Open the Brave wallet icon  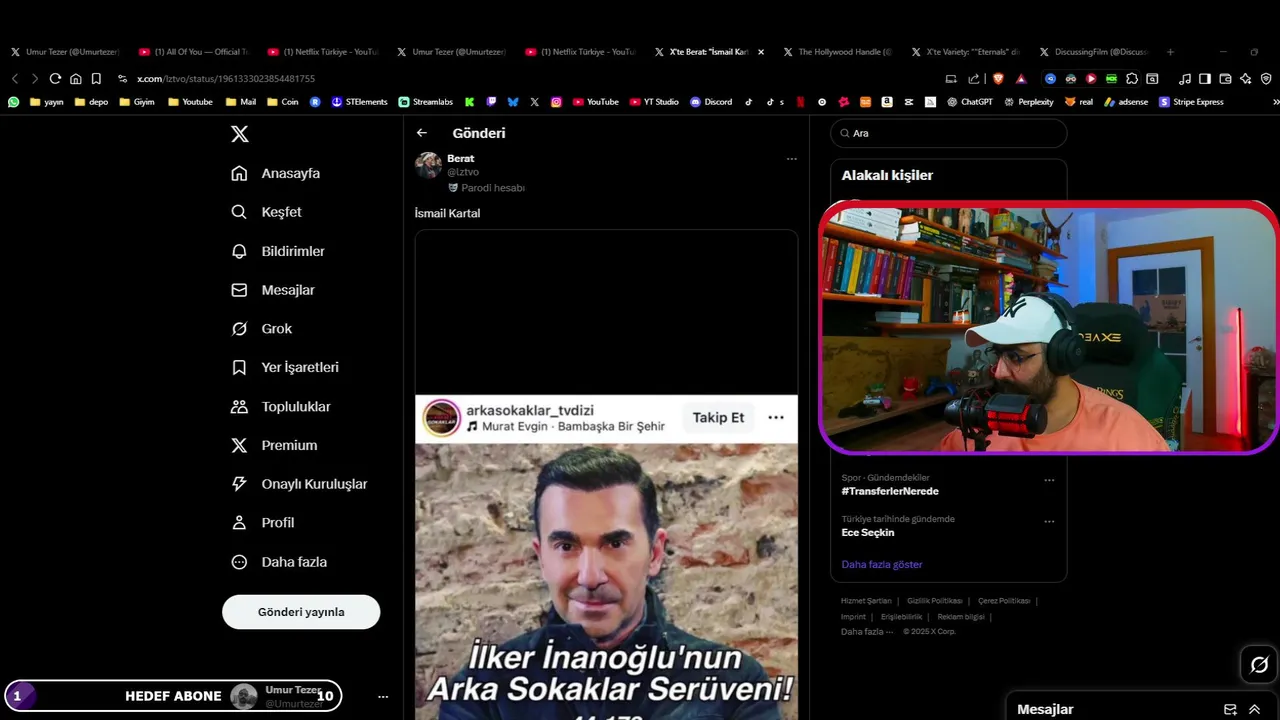pyautogui.click(x=1225, y=78)
